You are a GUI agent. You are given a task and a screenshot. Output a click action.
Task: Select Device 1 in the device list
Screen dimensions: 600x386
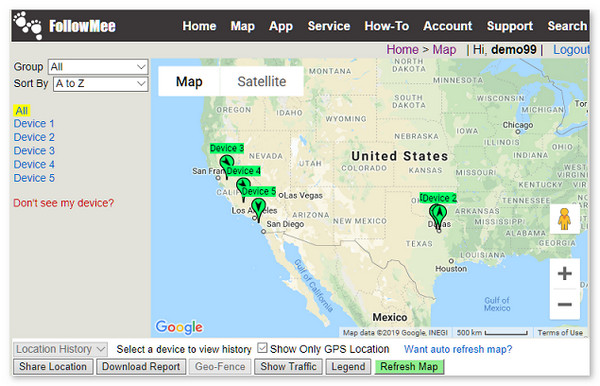pos(34,124)
